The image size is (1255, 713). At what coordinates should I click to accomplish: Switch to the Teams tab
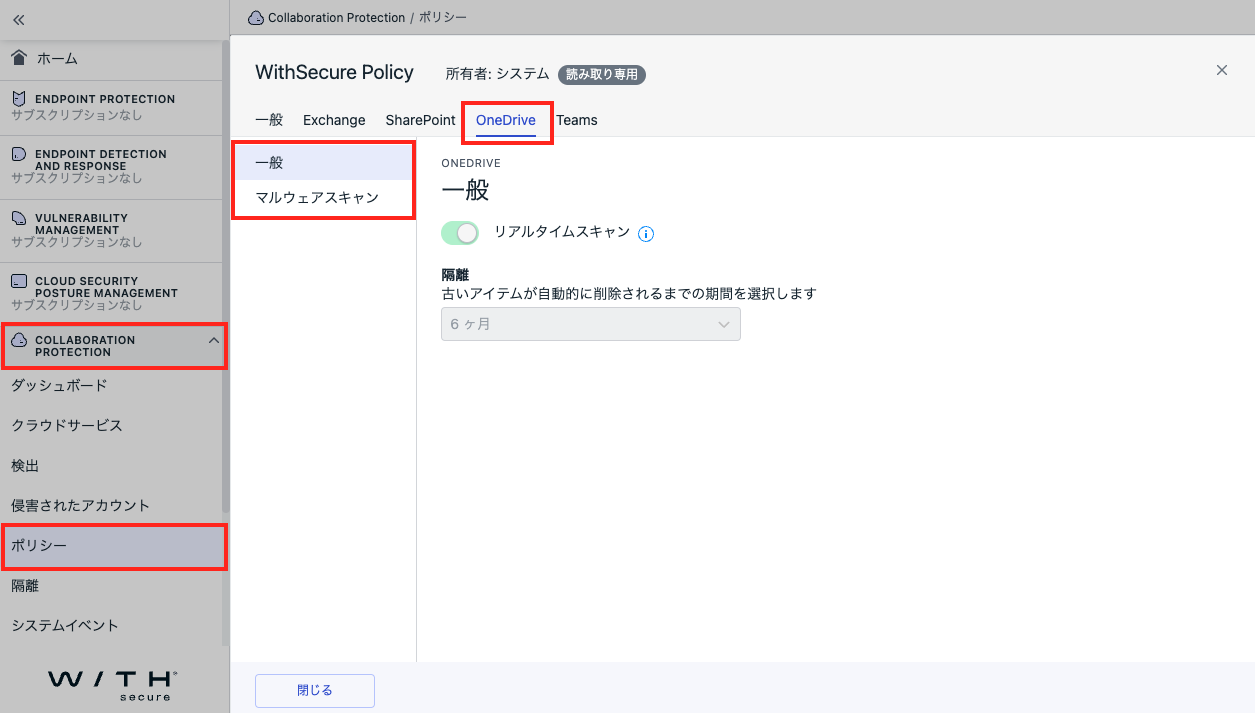click(577, 120)
